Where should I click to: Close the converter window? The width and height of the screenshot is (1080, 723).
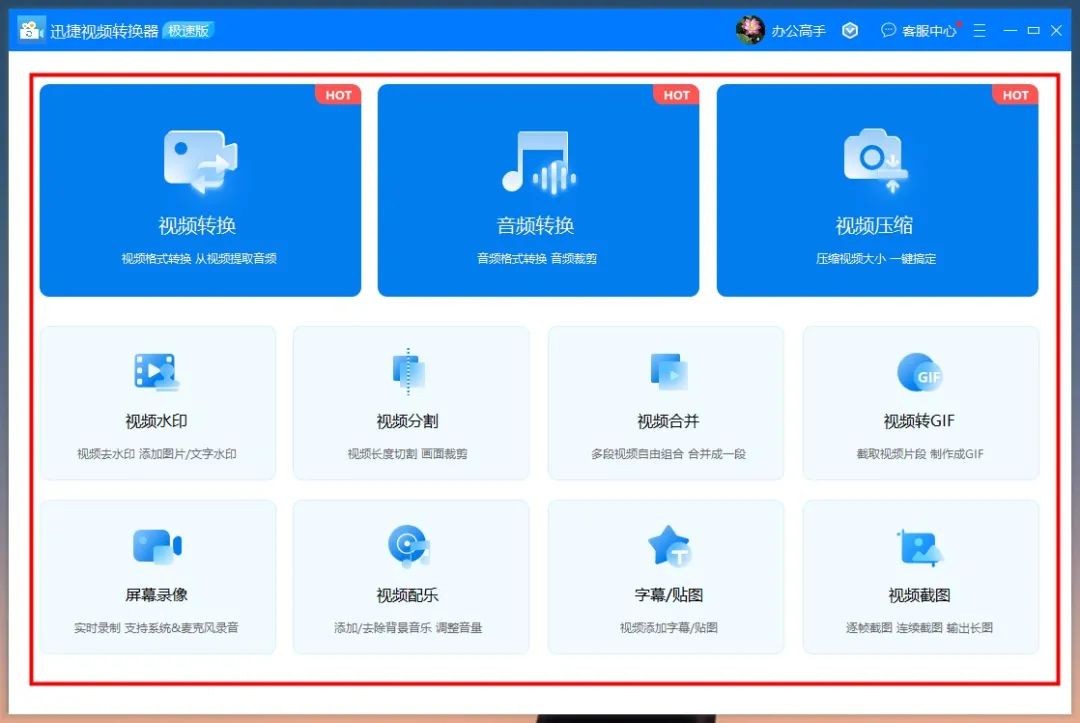pyautogui.click(x=1057, y=30)
